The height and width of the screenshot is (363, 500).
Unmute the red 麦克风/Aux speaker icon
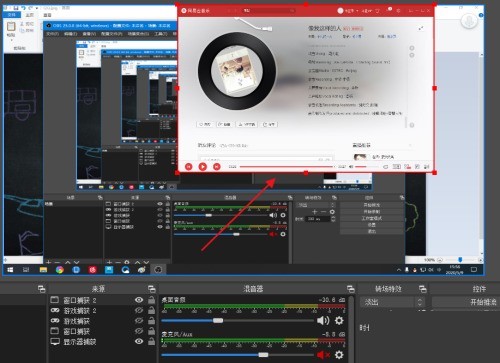coord(323,355)
